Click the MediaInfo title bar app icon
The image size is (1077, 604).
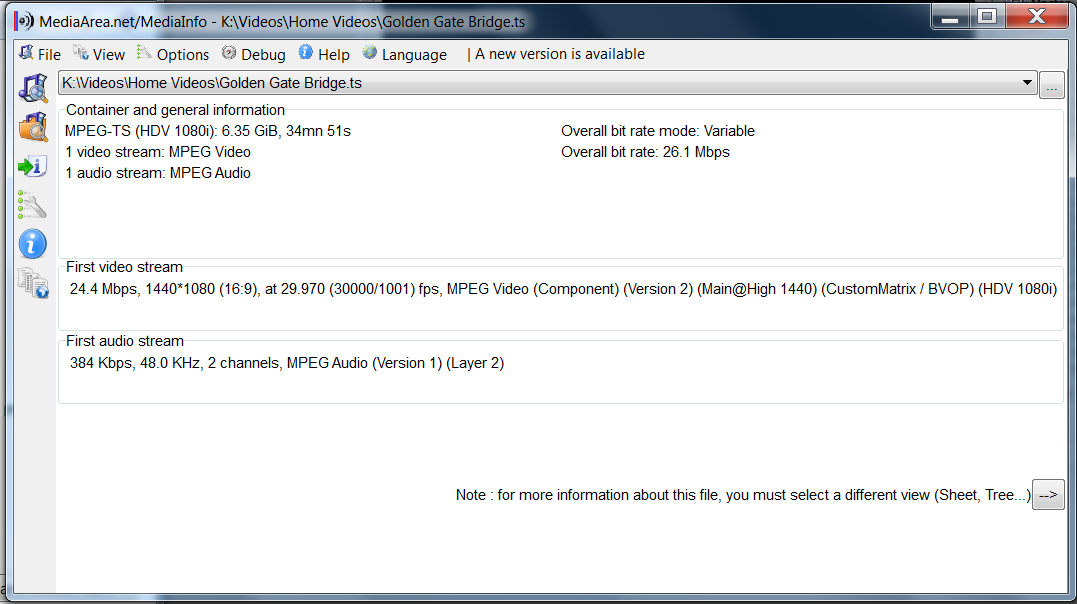click(25, 21)
